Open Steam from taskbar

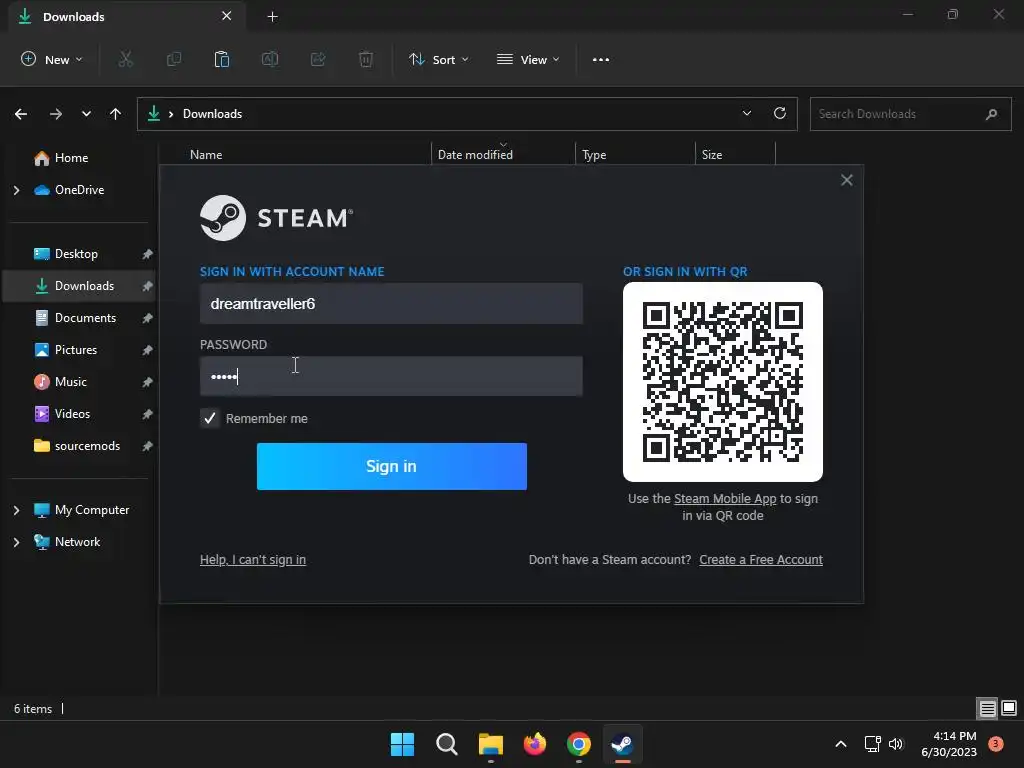[x=622, y=744]
